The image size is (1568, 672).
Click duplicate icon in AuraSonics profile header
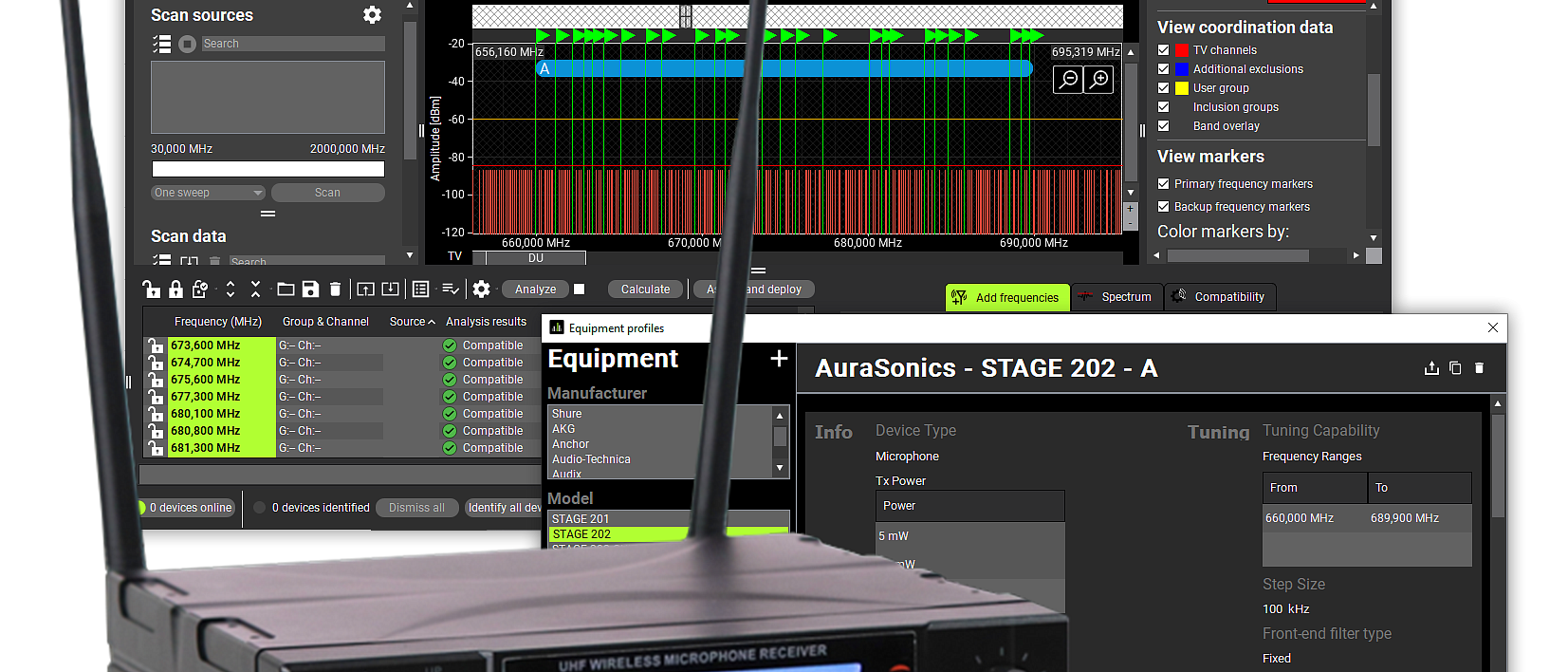[1455, 368]
